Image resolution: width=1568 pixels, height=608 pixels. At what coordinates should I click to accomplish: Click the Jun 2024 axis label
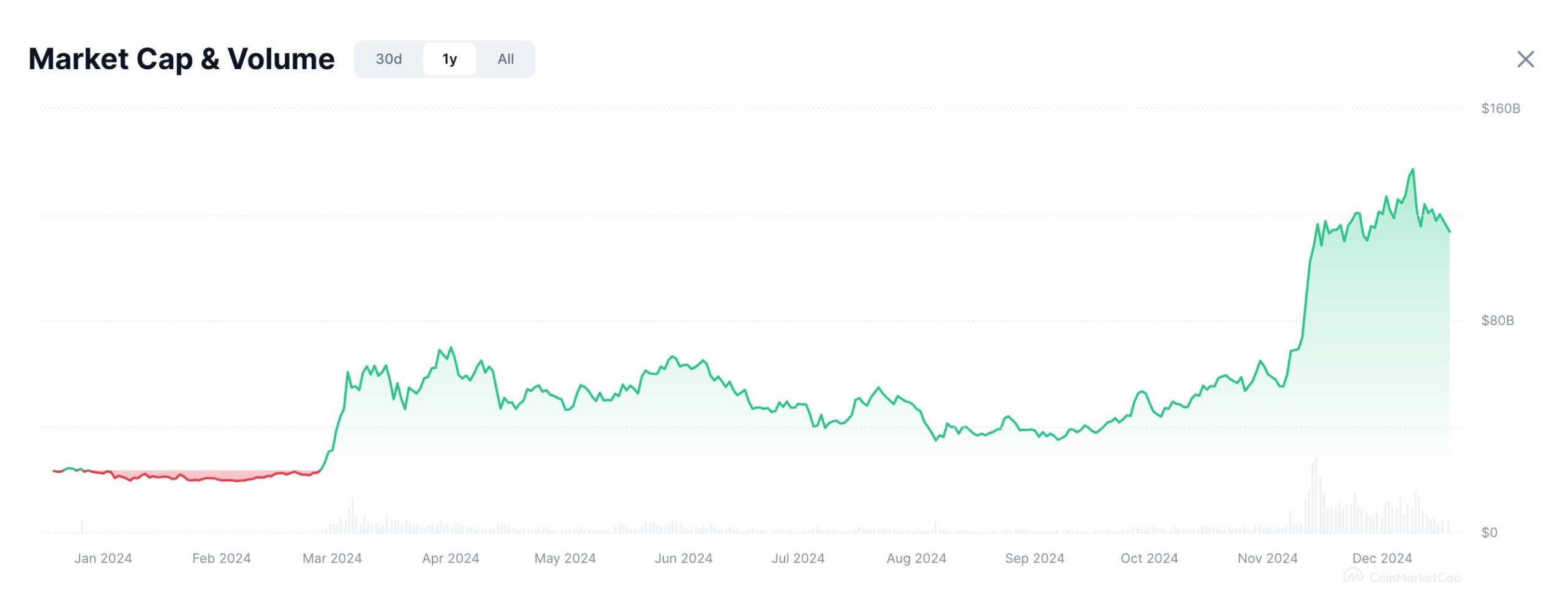[x=684, y=558]
